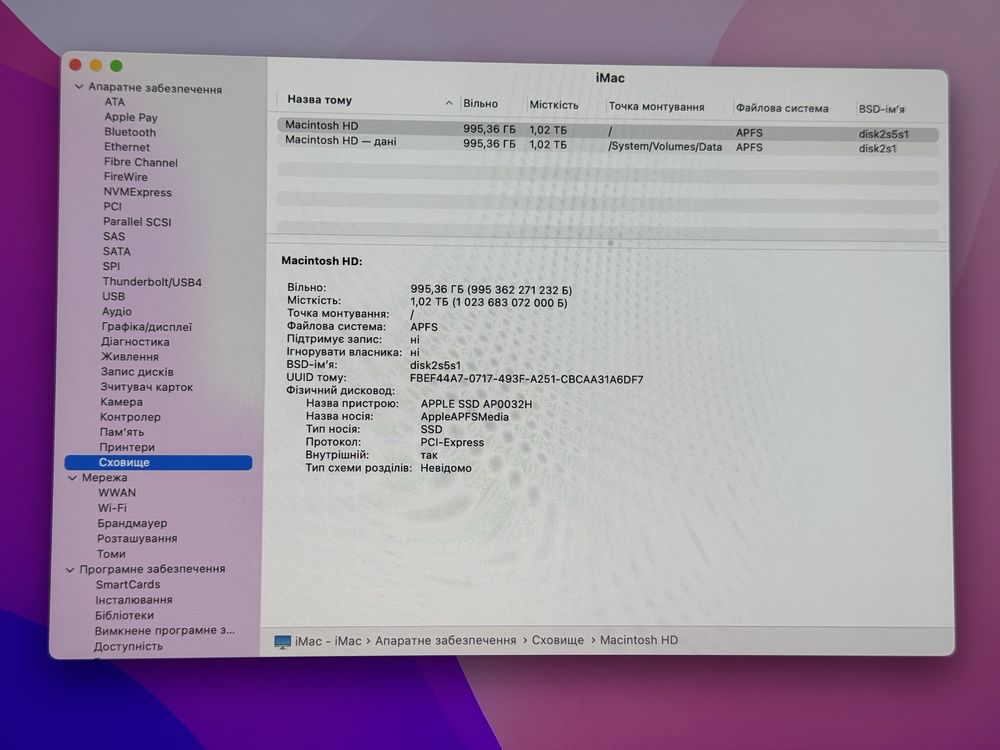Sort by Точка монтування column header
Image resolution: width=1000 pixels, height=750 pixels.
click(656, 107)
